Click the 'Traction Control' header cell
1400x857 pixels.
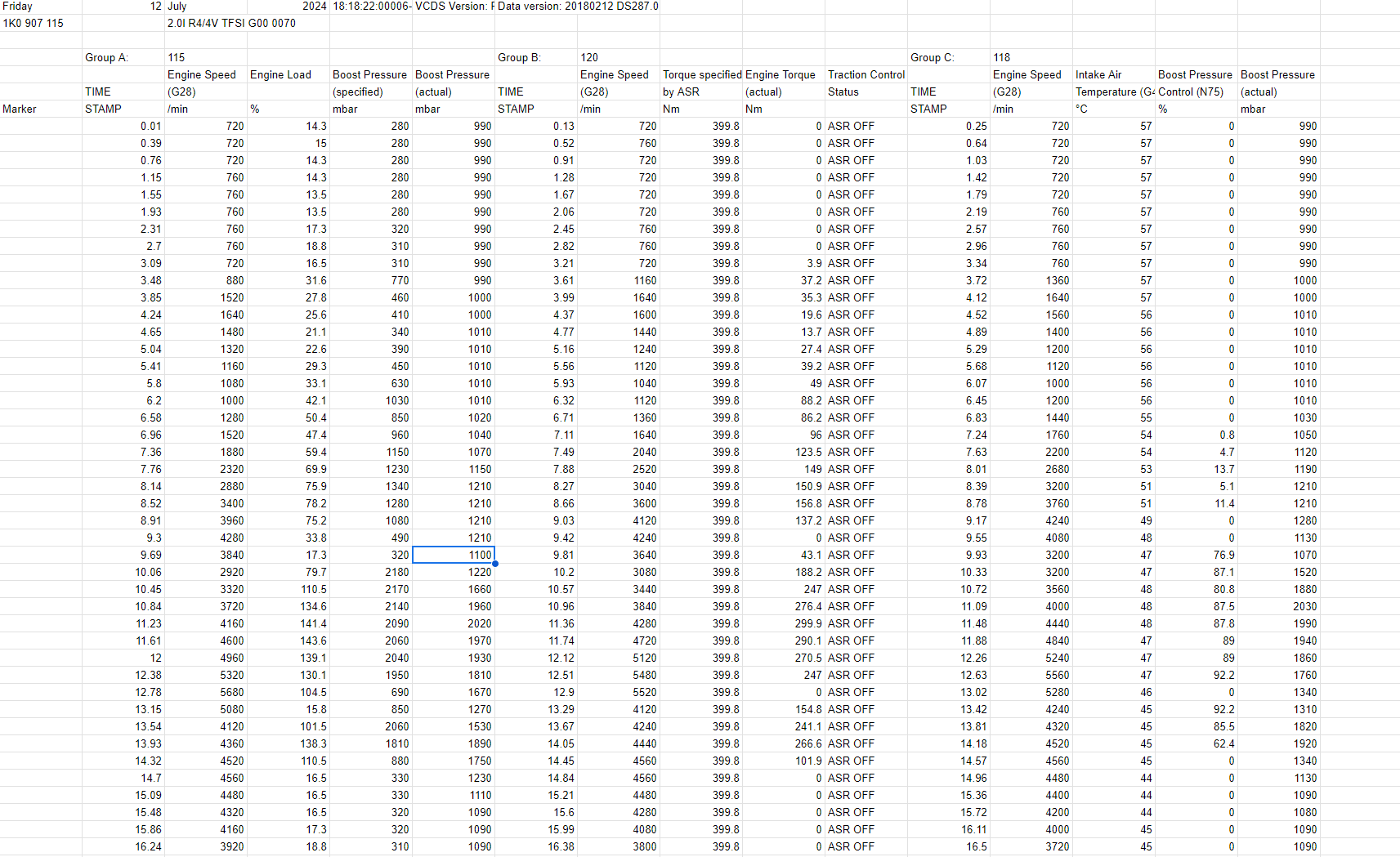tap(866, 74)
